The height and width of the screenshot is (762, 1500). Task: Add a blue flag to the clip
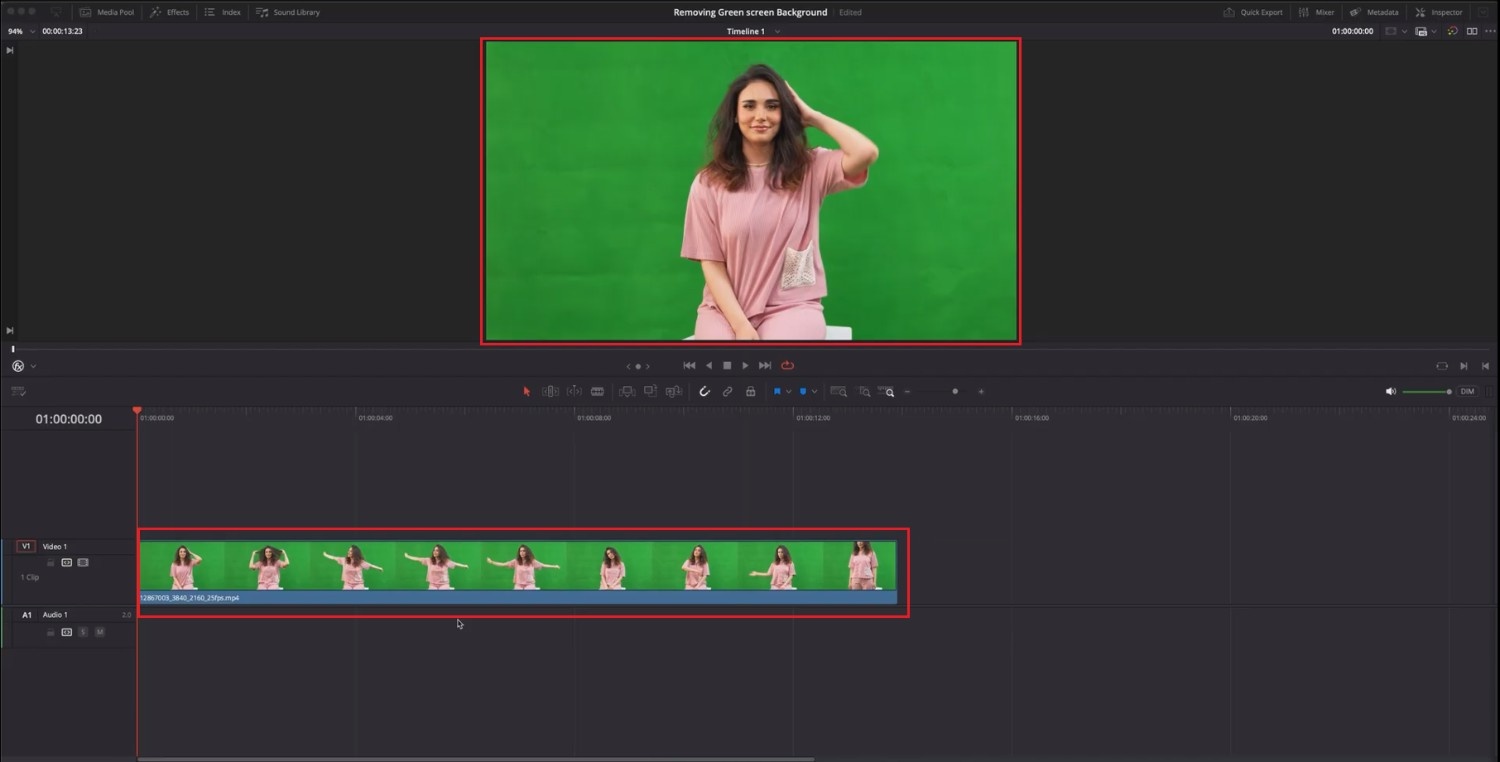coord(777,392)
